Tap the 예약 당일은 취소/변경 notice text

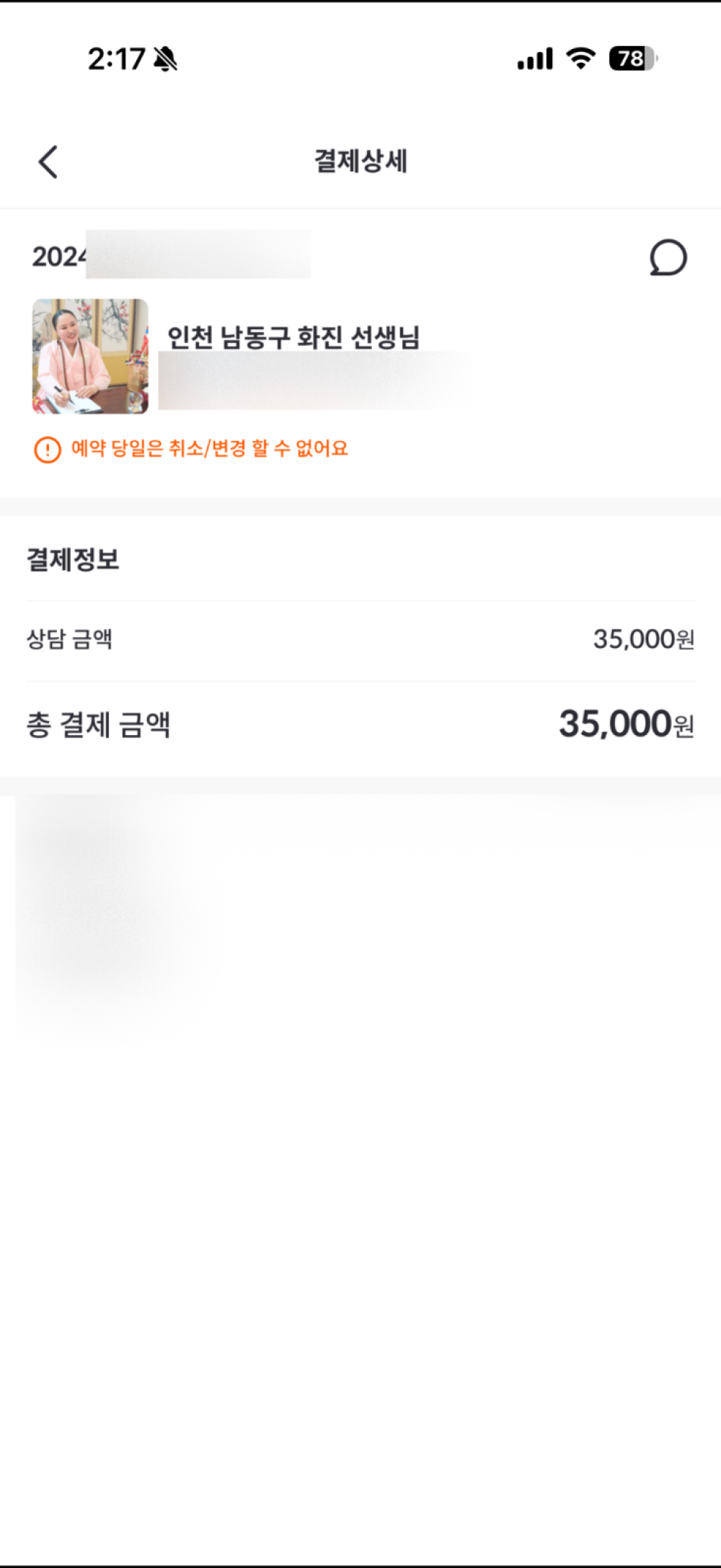(x=210, y=449)
